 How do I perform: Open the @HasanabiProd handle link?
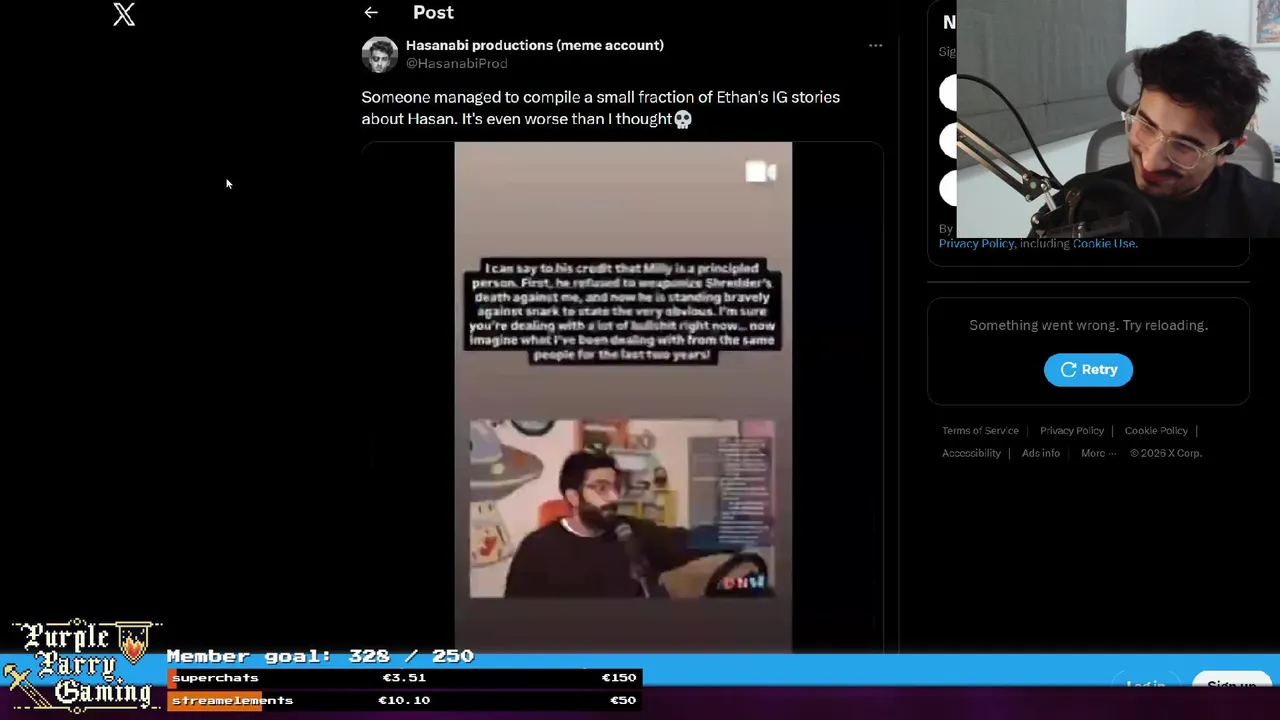(456, 64)
